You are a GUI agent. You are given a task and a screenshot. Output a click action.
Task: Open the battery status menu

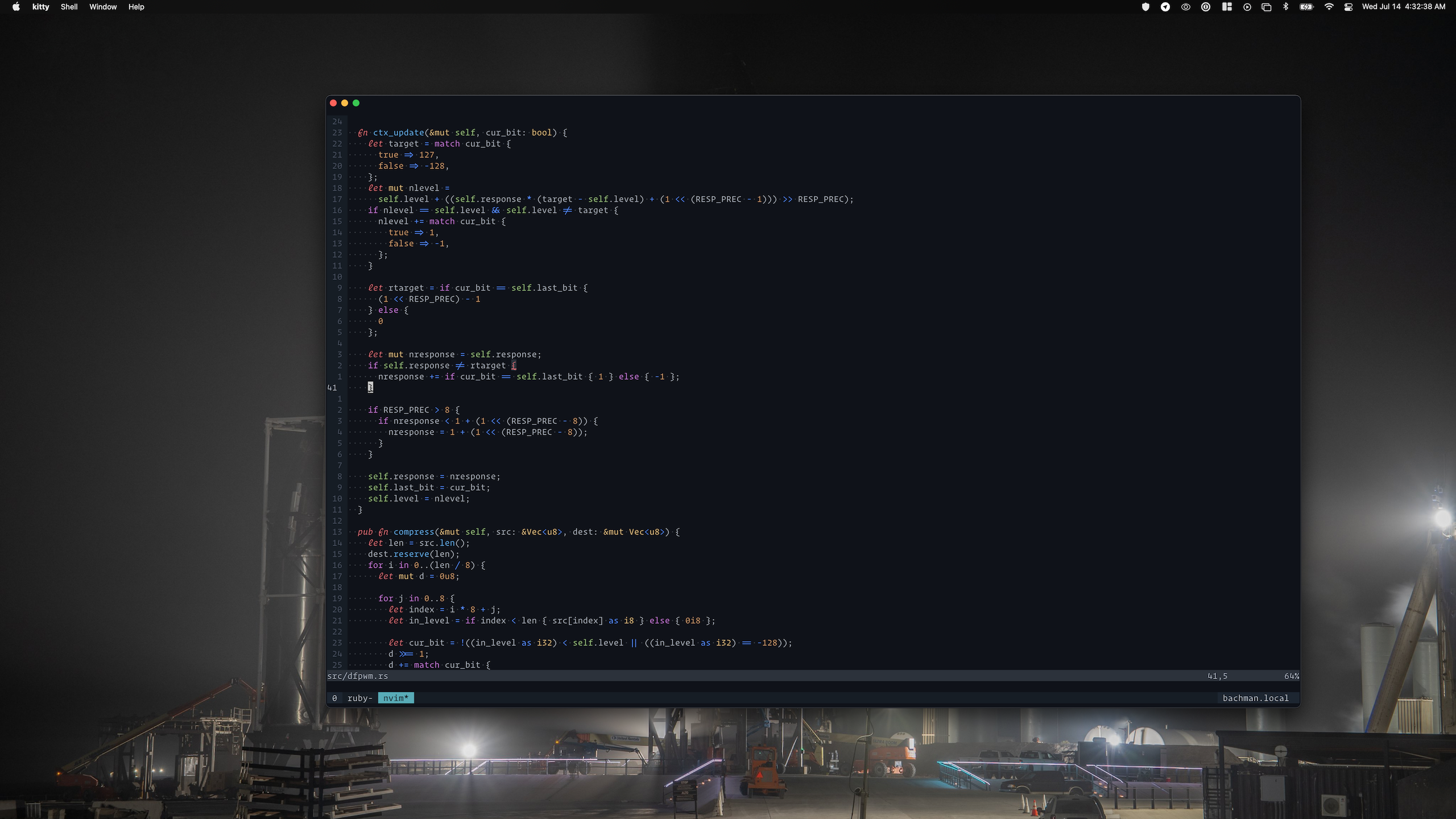pos(1306,7)
